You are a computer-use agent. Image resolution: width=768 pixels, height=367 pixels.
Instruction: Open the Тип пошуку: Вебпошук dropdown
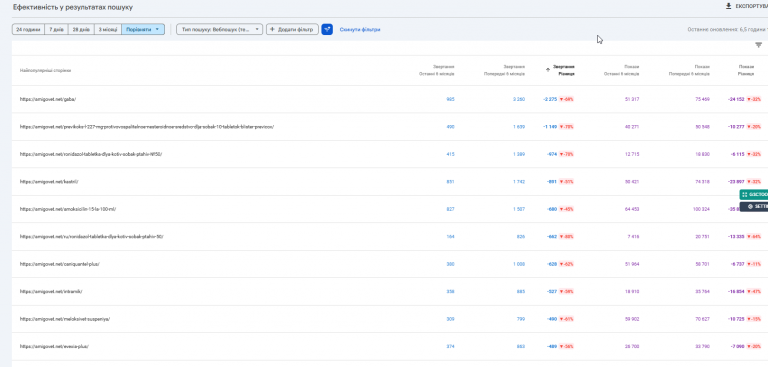(x=219, y=29)
